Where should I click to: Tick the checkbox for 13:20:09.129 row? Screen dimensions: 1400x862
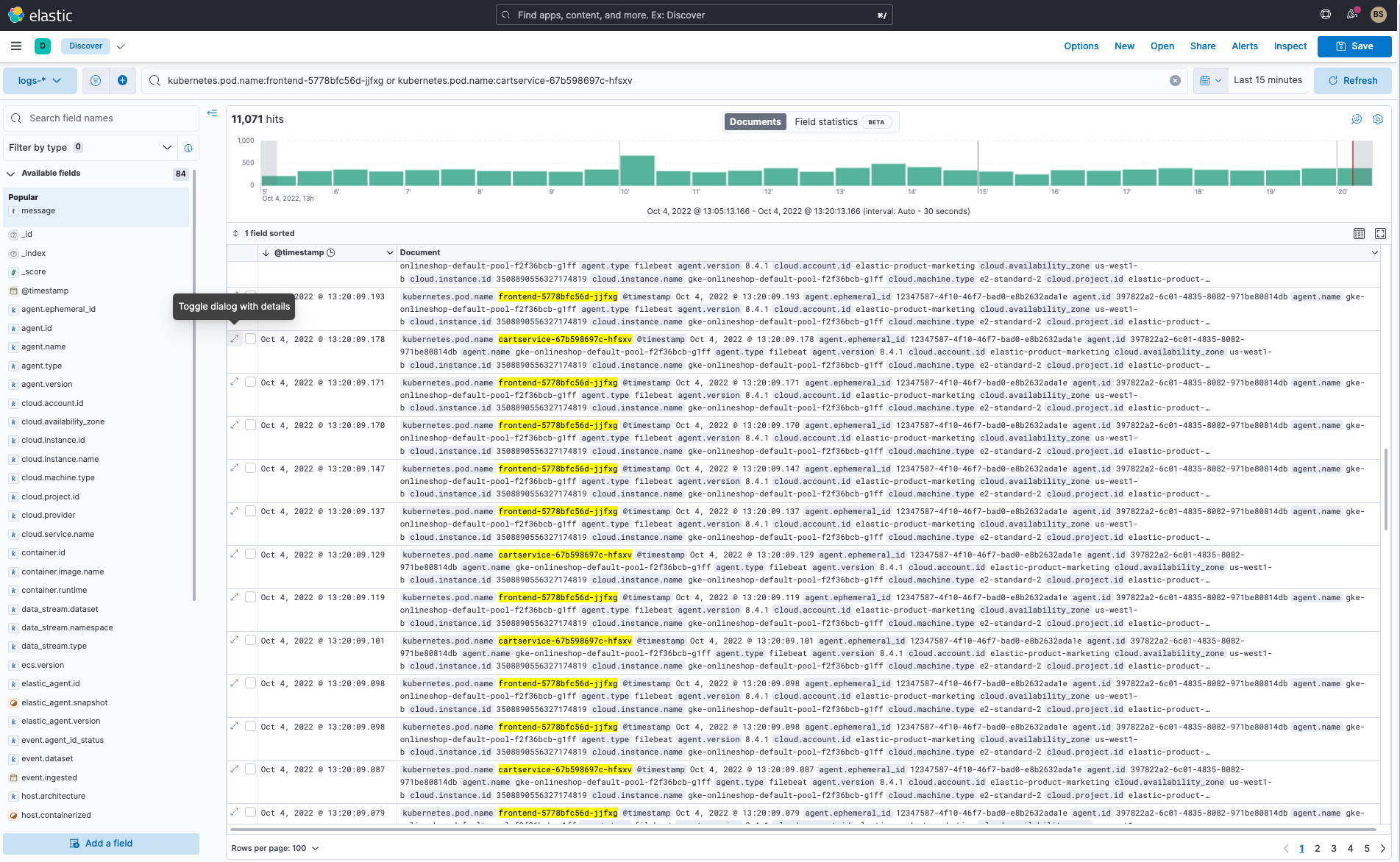(250, 555)
